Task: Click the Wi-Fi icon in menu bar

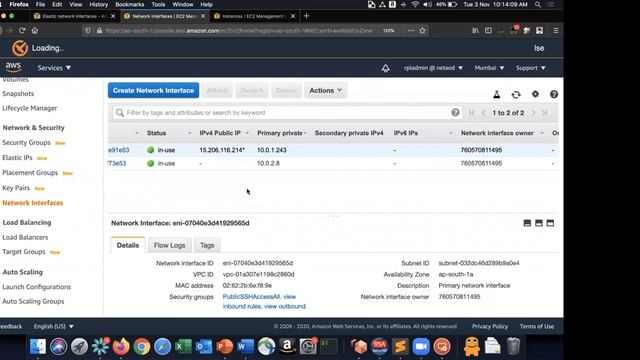Action: click(415, 4)
